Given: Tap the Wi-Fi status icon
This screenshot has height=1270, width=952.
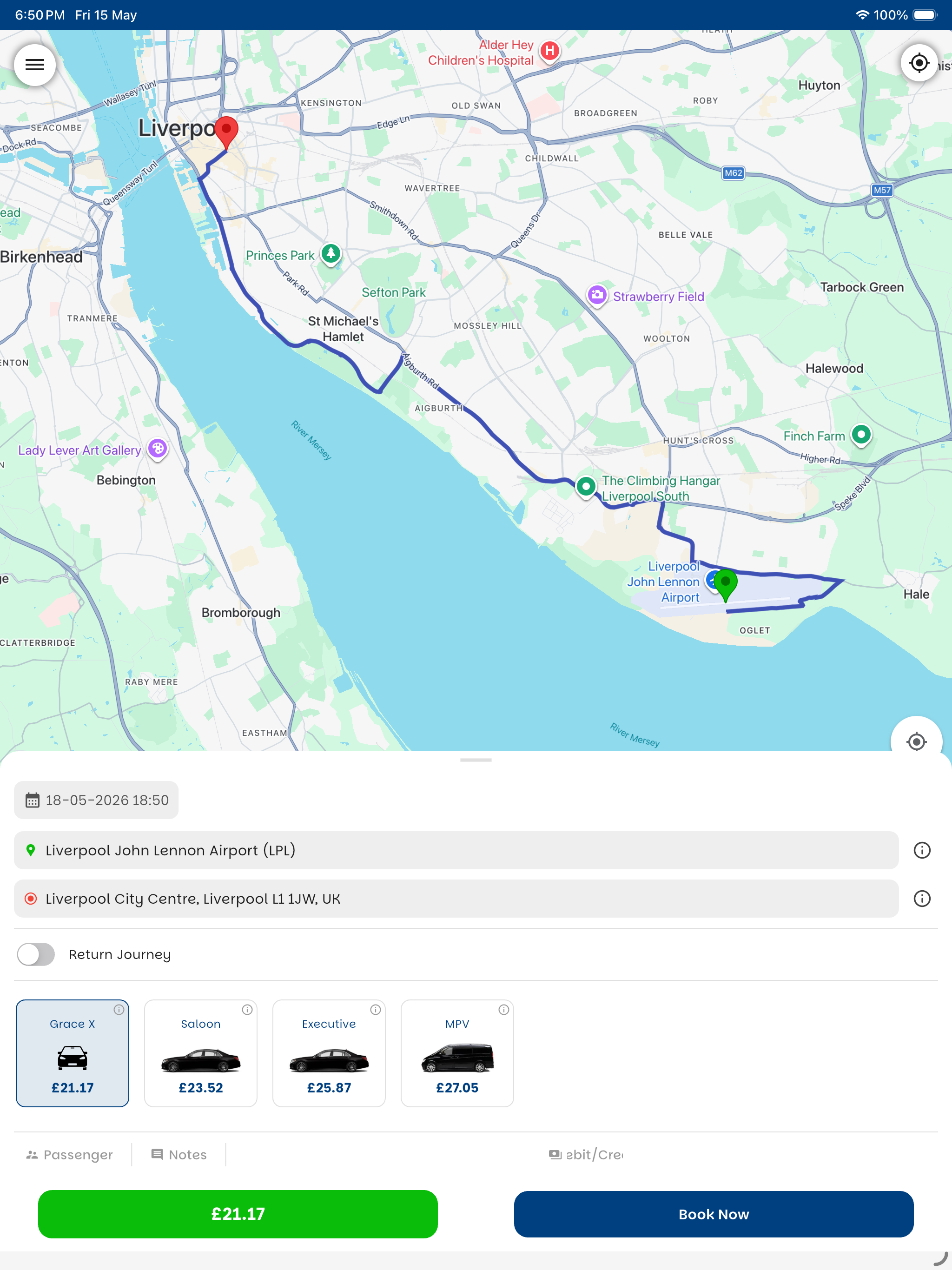Looking at the screenshot, I should (862, 15).
